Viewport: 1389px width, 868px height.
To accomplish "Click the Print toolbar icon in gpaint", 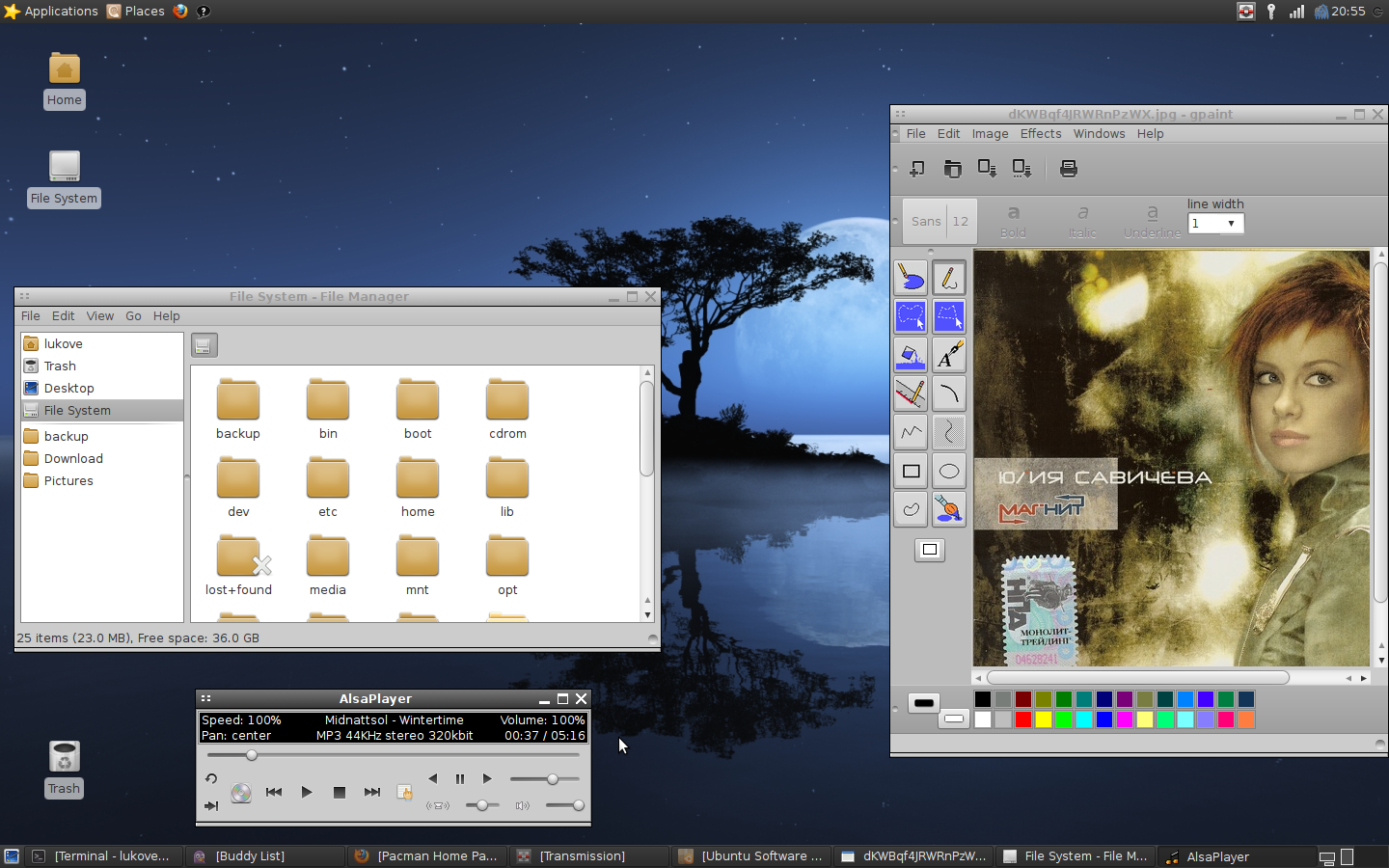I will pyautogui.click(x=1069, y=169).
